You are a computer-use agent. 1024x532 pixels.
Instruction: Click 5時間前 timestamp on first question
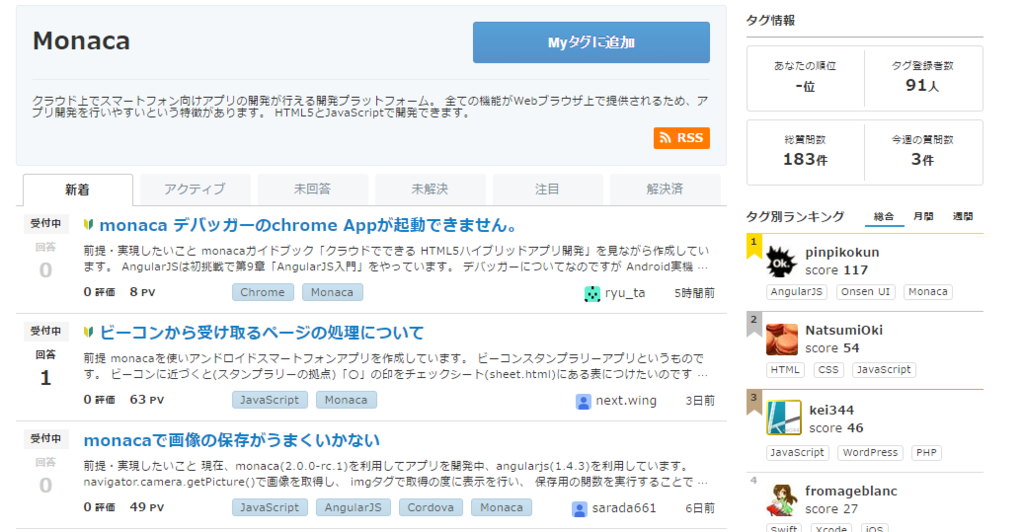694,294
